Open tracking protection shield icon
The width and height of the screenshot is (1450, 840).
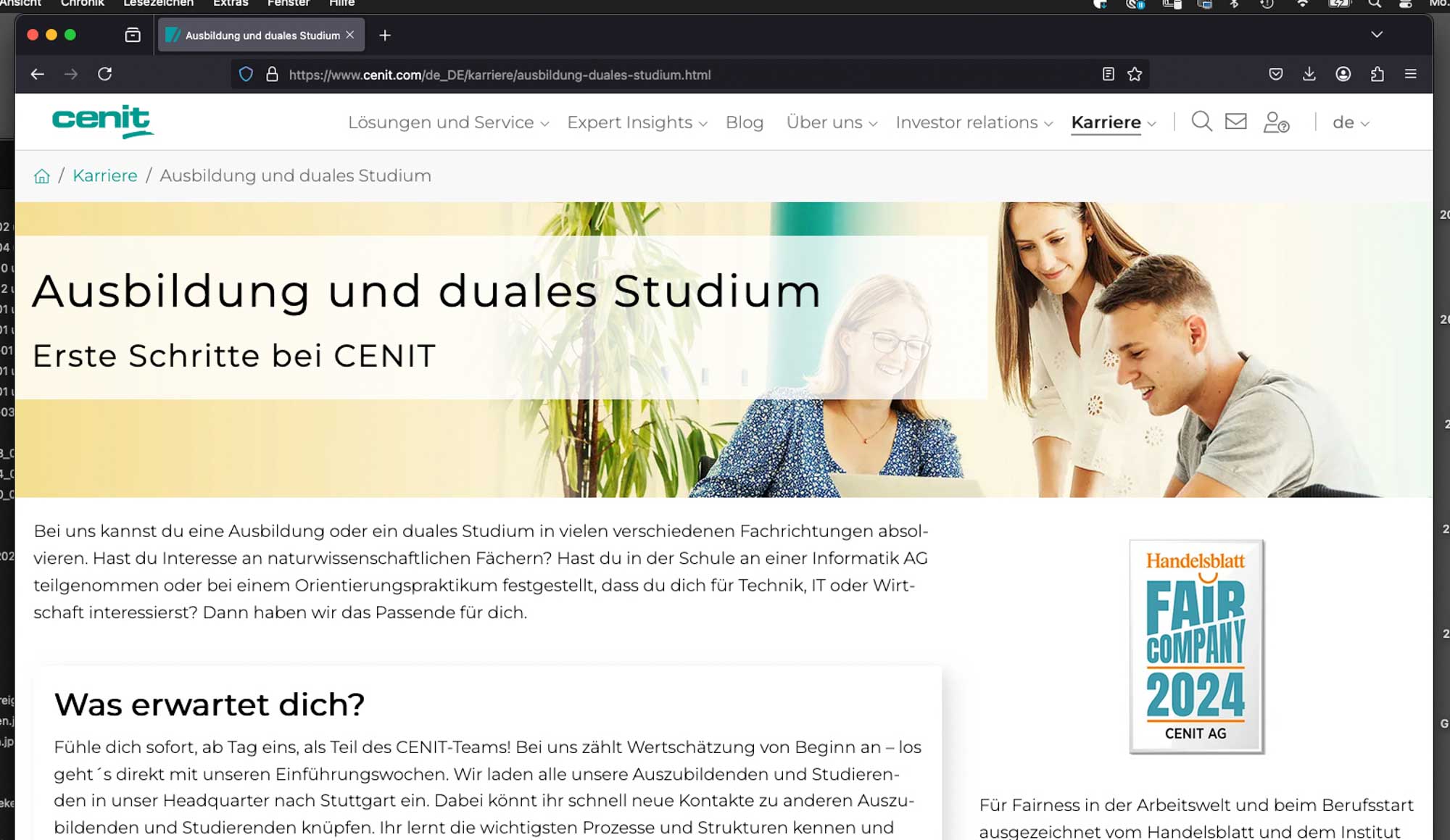(246, 75)
